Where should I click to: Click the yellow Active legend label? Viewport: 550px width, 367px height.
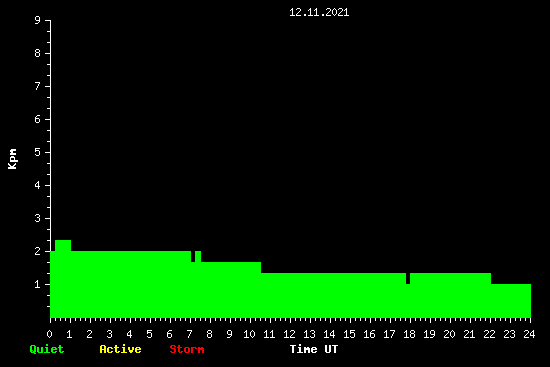(x=120, y=349)
